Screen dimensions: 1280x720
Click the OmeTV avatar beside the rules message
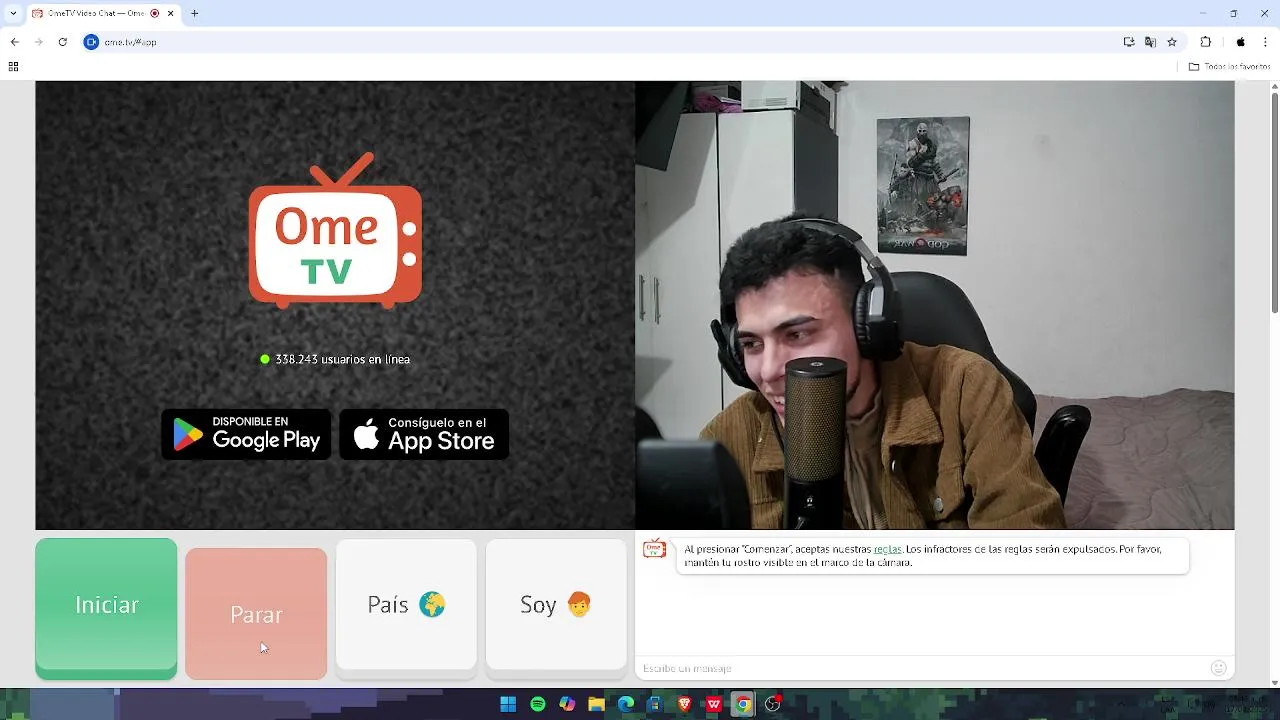(x=654, y=549)
